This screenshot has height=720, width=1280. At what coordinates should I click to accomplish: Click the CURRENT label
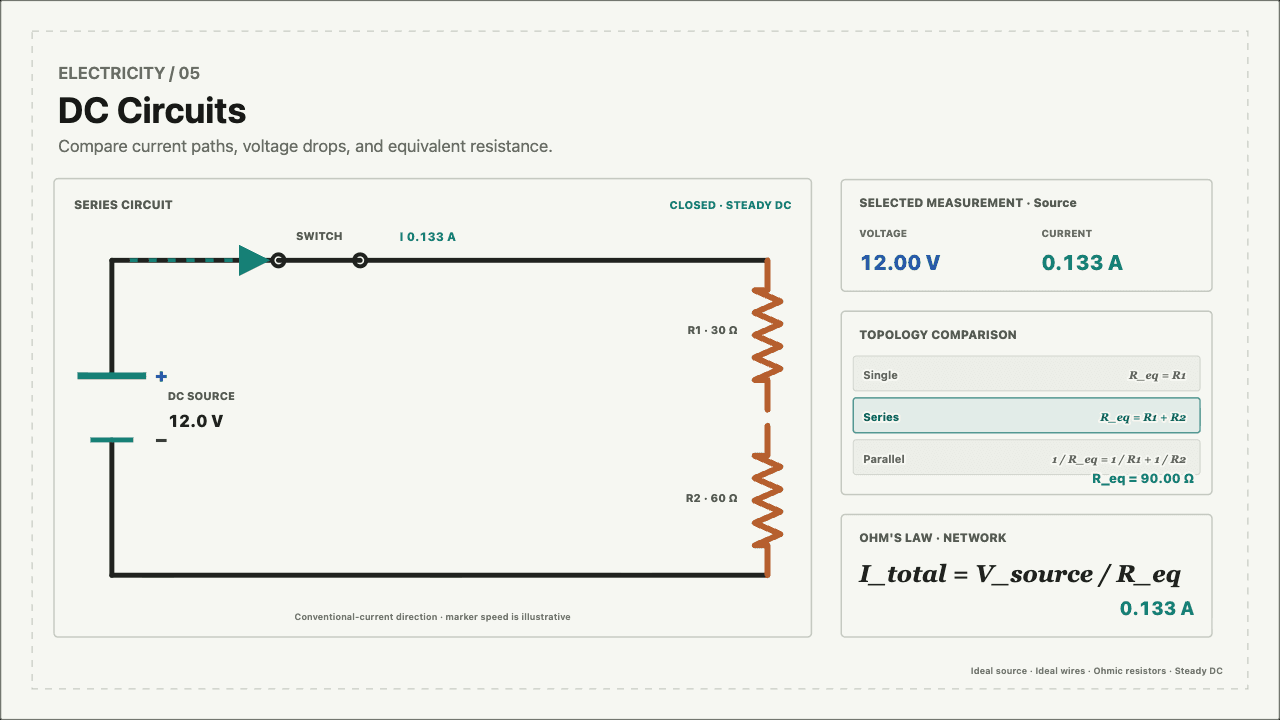click(1067, 233)
